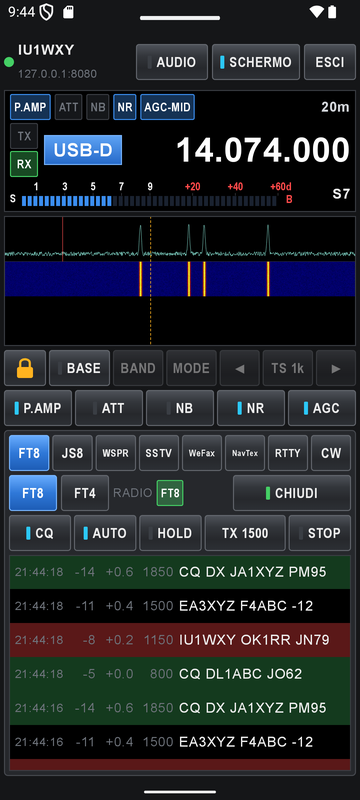Tap the S7 signal reading
This screenshot has width=360, height=800.
(342, 194)
